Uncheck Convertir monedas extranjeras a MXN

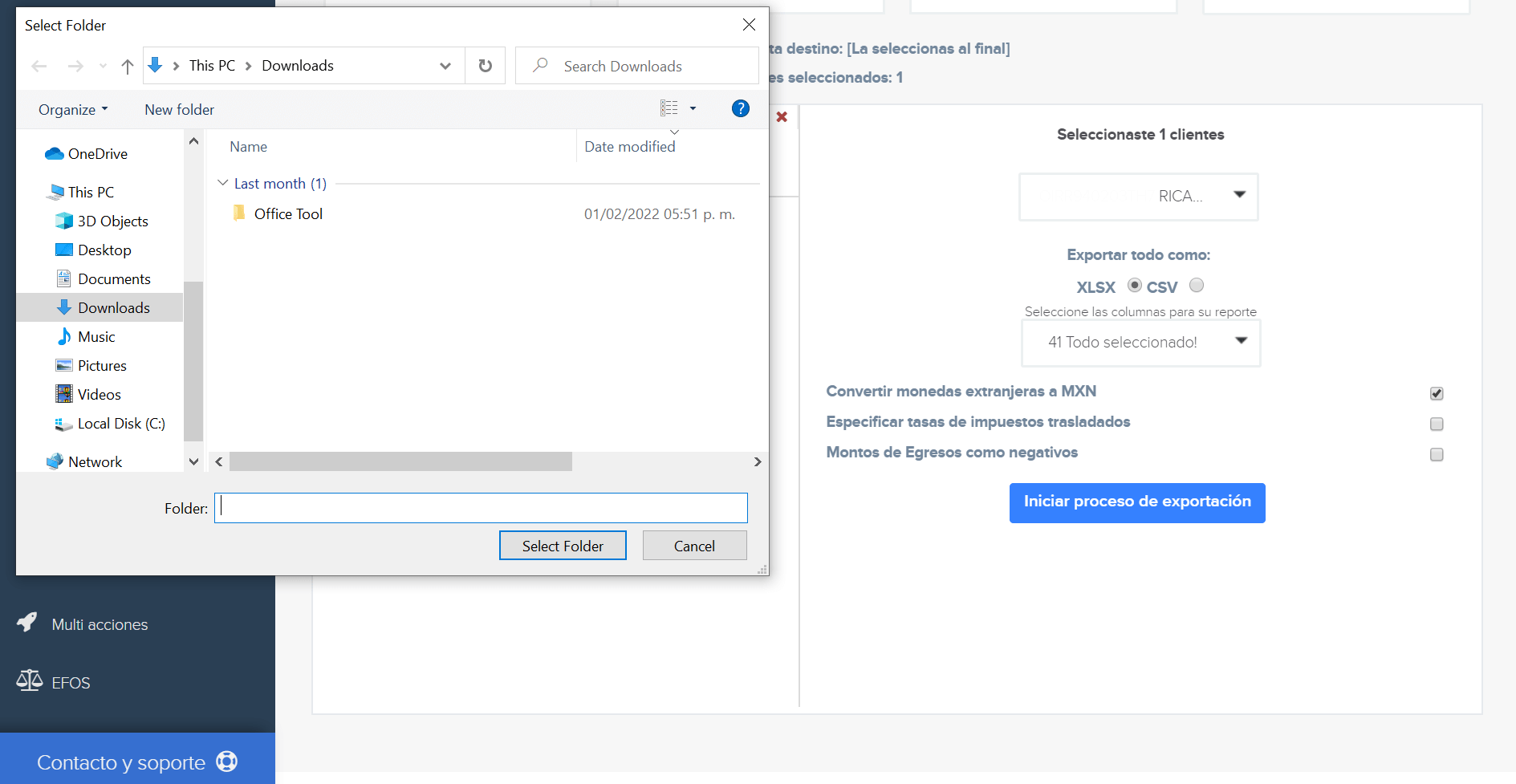click(1437, 393)
